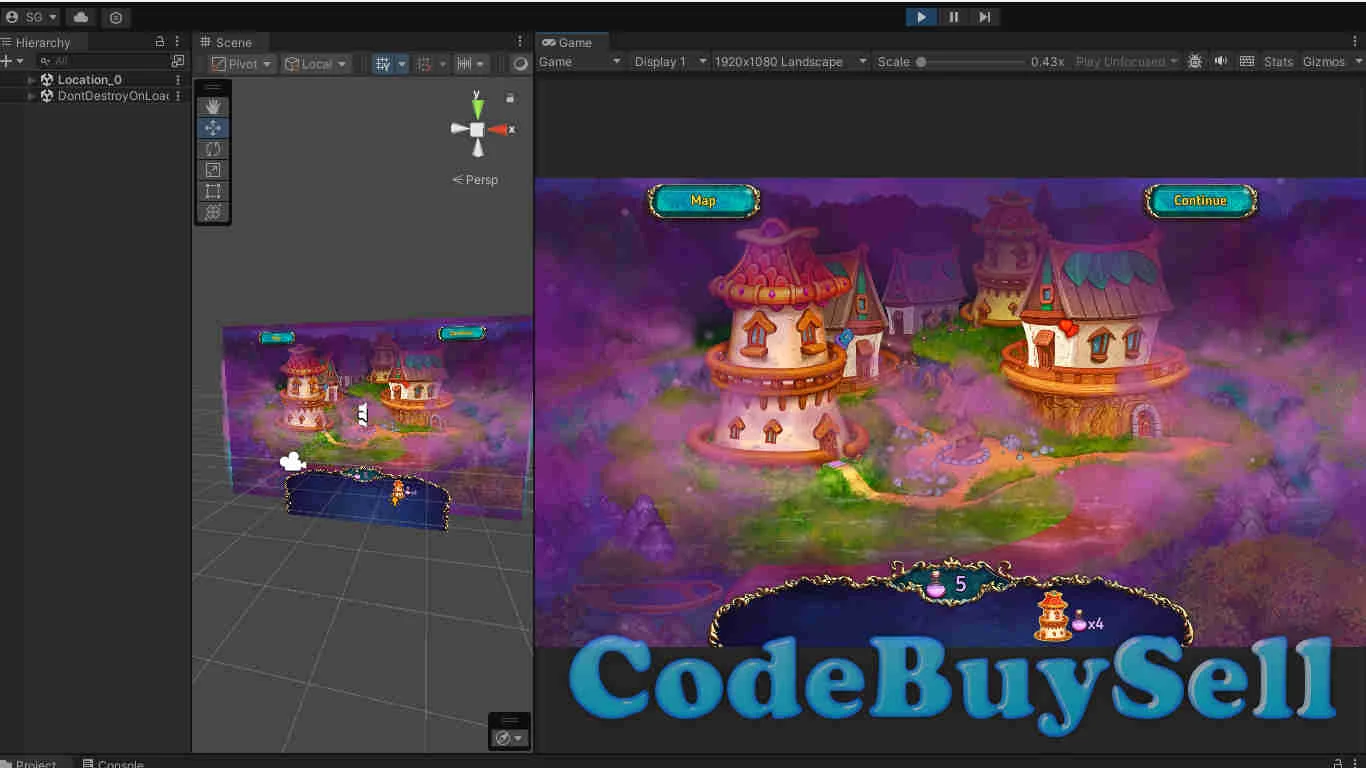Image resolution: width=1366 pixels, height=768 pixels.
Task: Click the tools overlay drag handle
Action: [x=212, y=87]
